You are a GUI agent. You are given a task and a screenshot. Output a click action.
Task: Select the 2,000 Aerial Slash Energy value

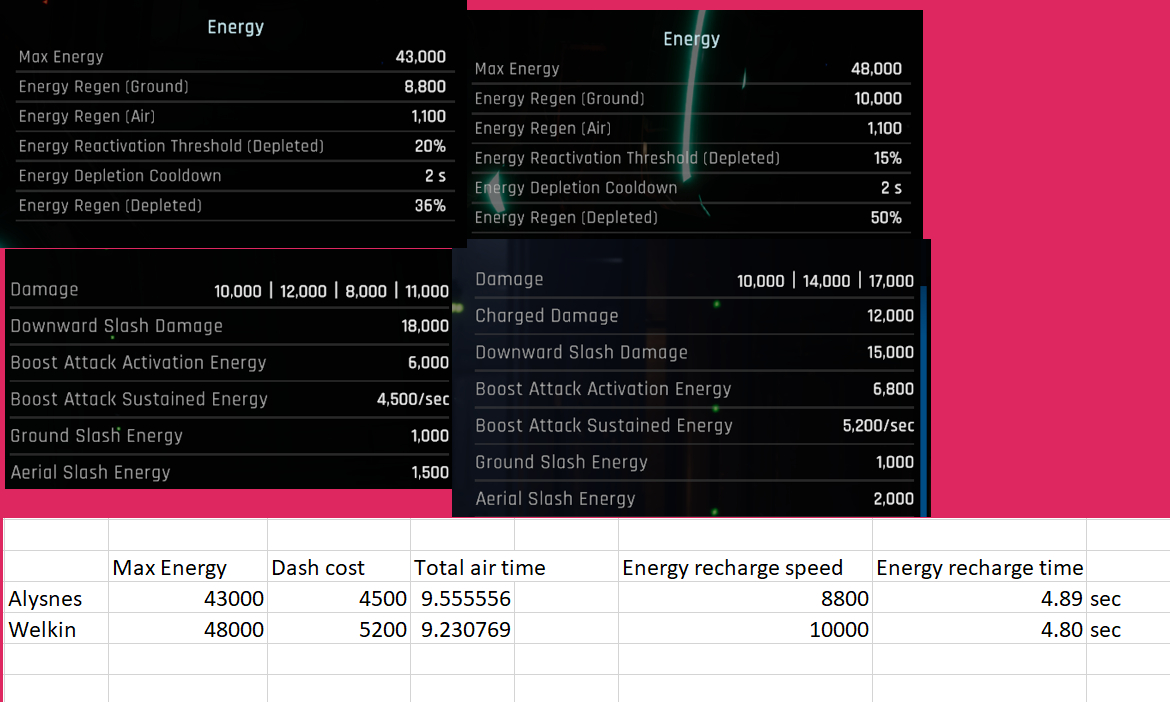[x=893, y=498]
